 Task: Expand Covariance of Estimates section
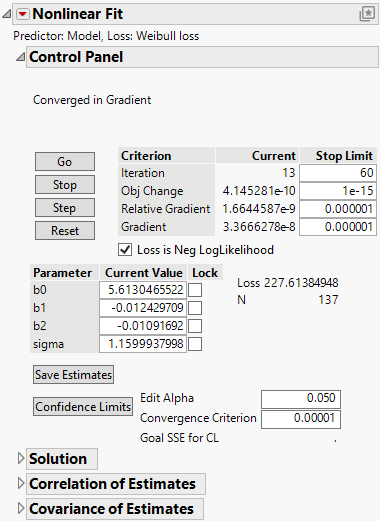(21, 508)
